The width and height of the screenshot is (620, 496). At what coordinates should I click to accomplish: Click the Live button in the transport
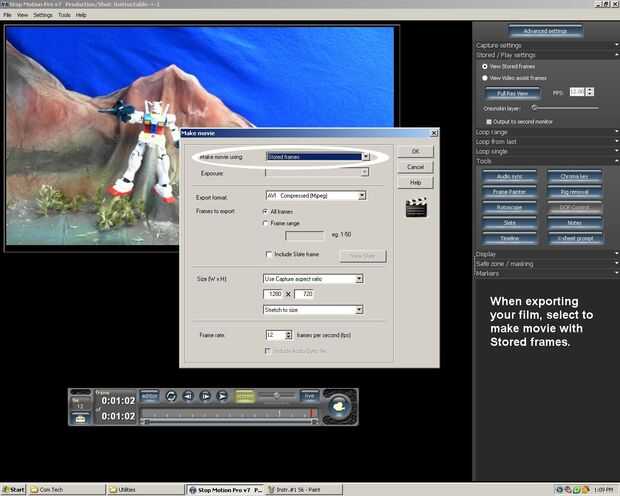coord(309,396)
